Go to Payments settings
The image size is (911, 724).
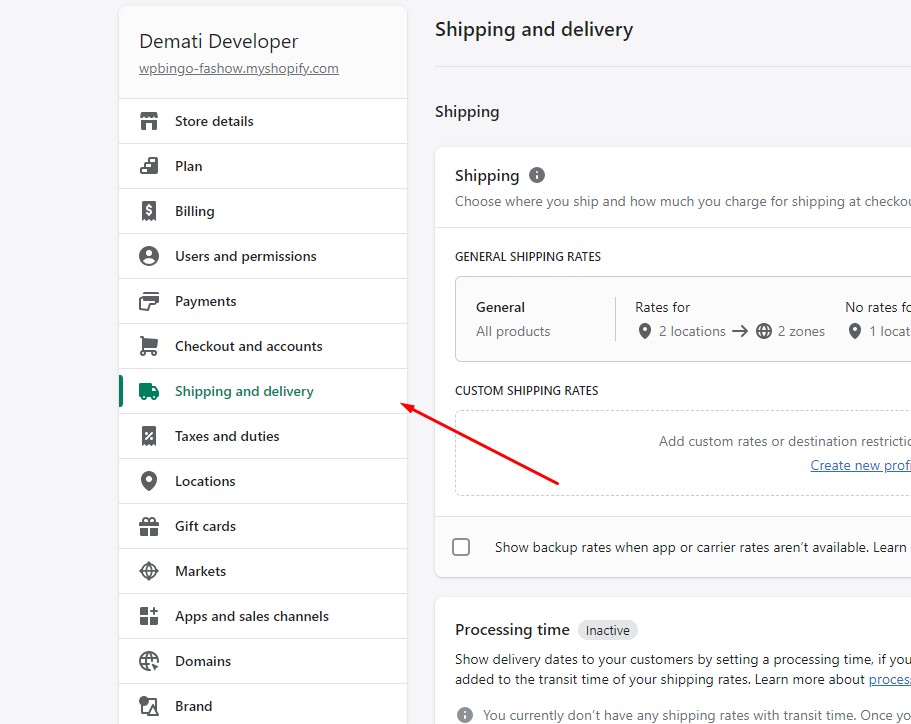(x=205, y=301)
